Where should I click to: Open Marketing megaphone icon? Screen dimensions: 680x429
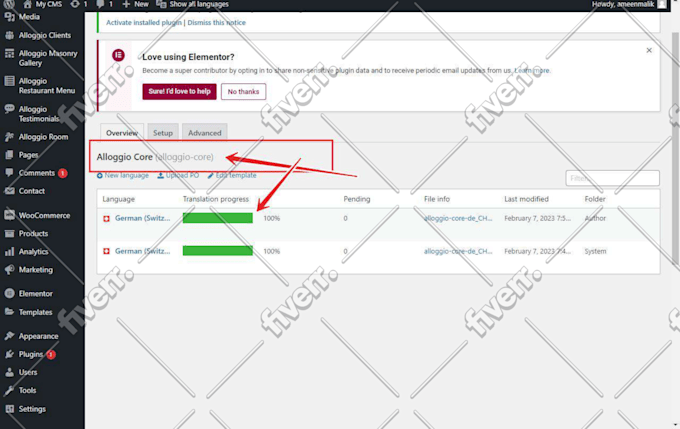9,269
